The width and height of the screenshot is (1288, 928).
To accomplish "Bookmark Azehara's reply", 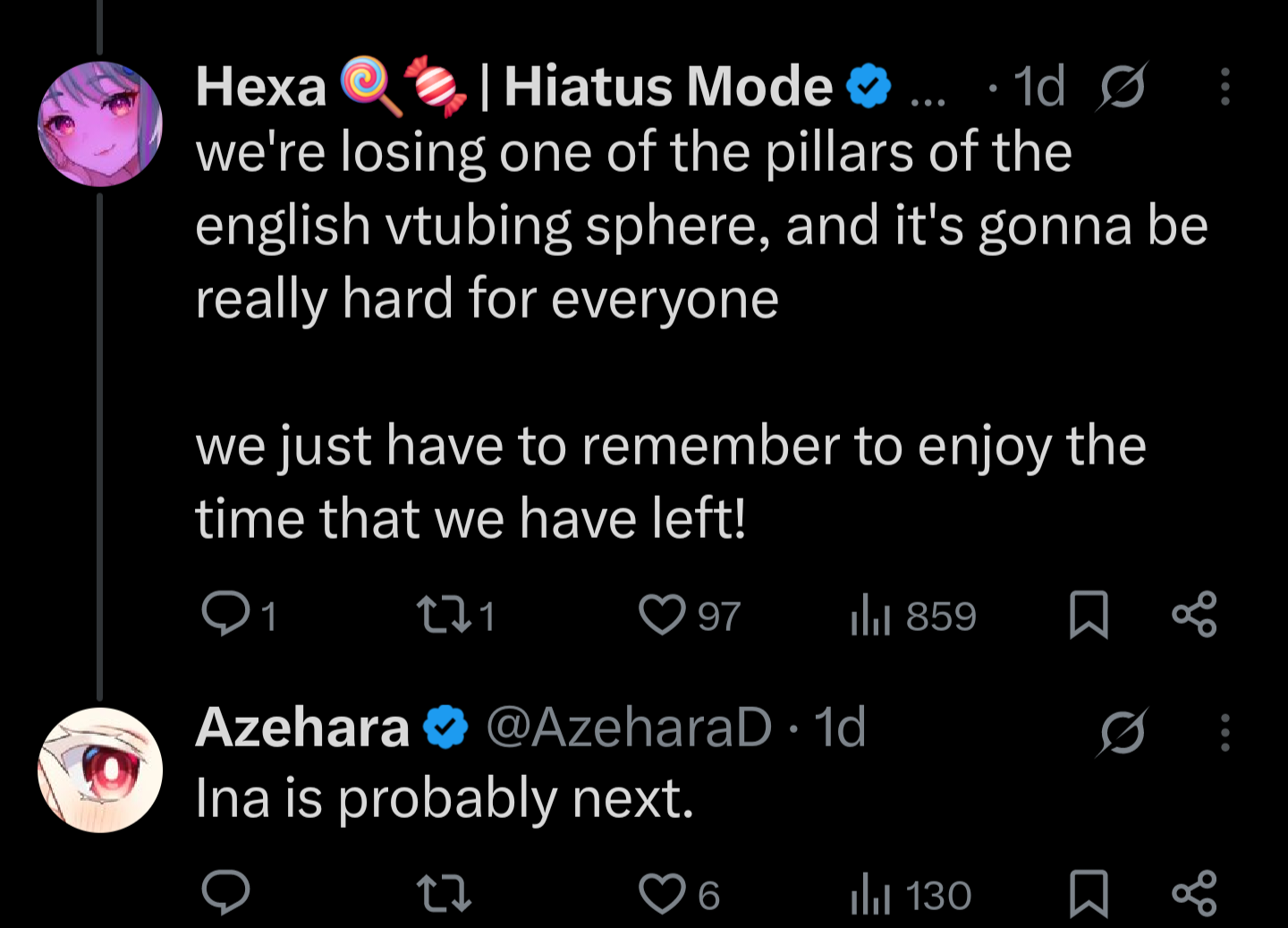I will coord(1089,894).
